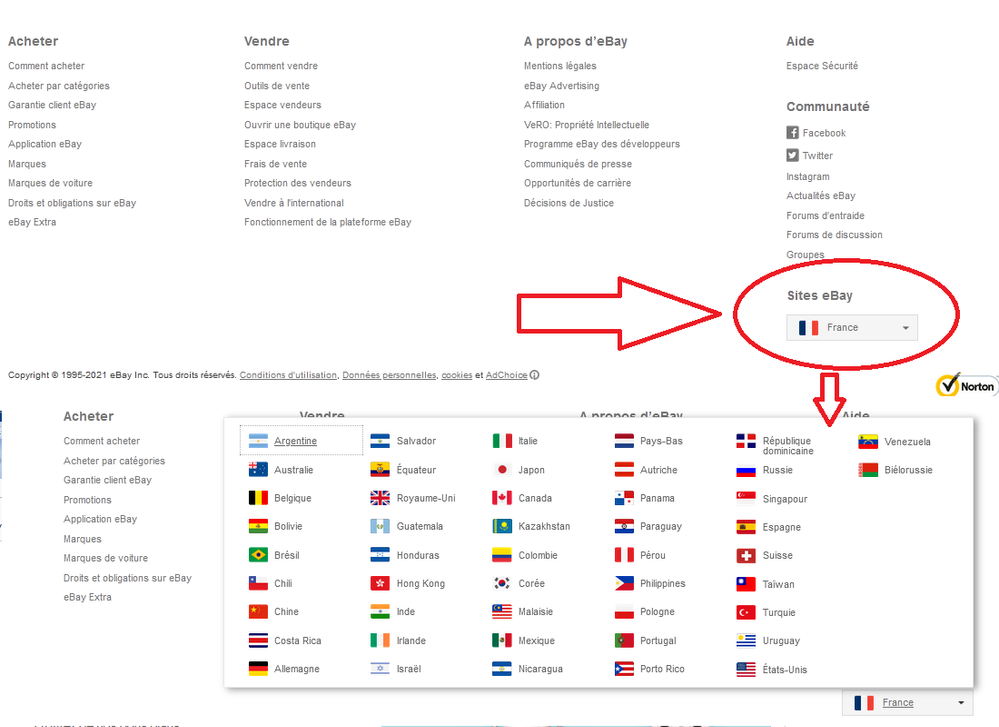Open Ouvrir une boutique eBay link
Screen dimensions: 999x727
[300, 125]
